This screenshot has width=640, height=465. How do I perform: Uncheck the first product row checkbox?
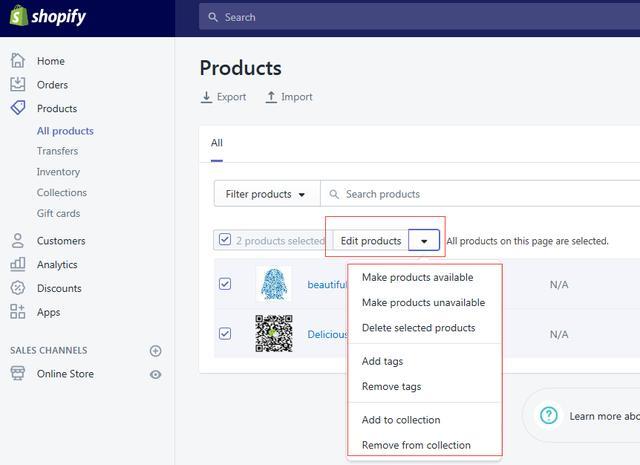click(x=225, y=284)
